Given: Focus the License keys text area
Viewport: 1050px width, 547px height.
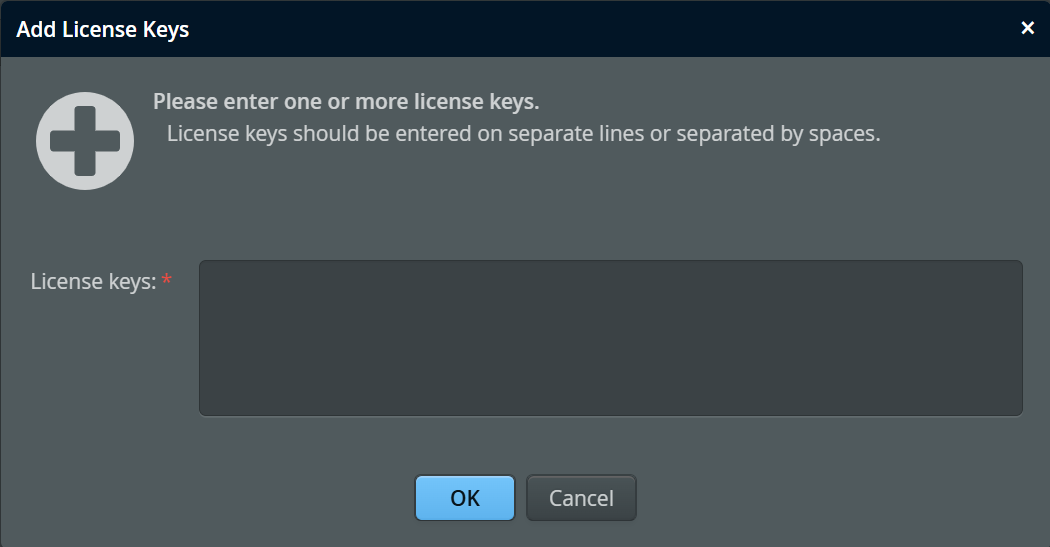Looking at the screenshot, I should [610, 338].
